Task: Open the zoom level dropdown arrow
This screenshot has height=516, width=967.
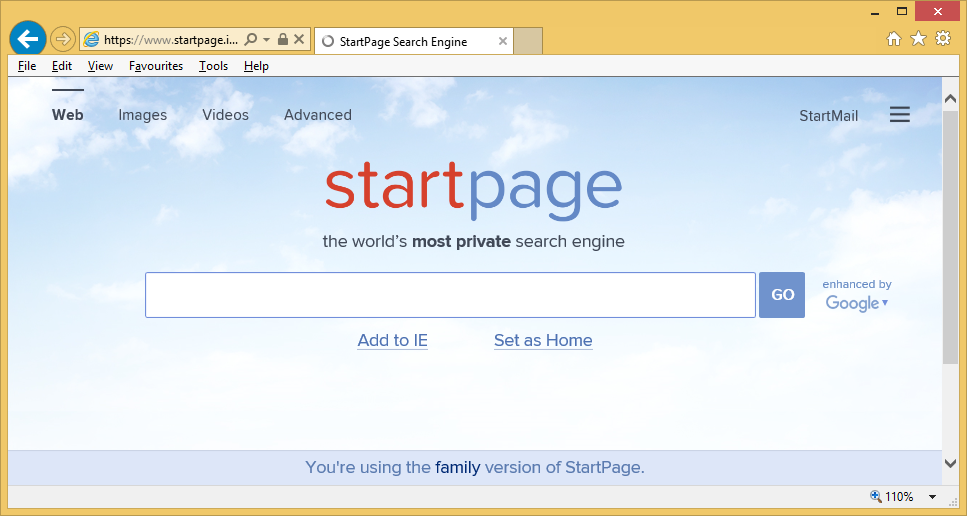Action: 932,497
